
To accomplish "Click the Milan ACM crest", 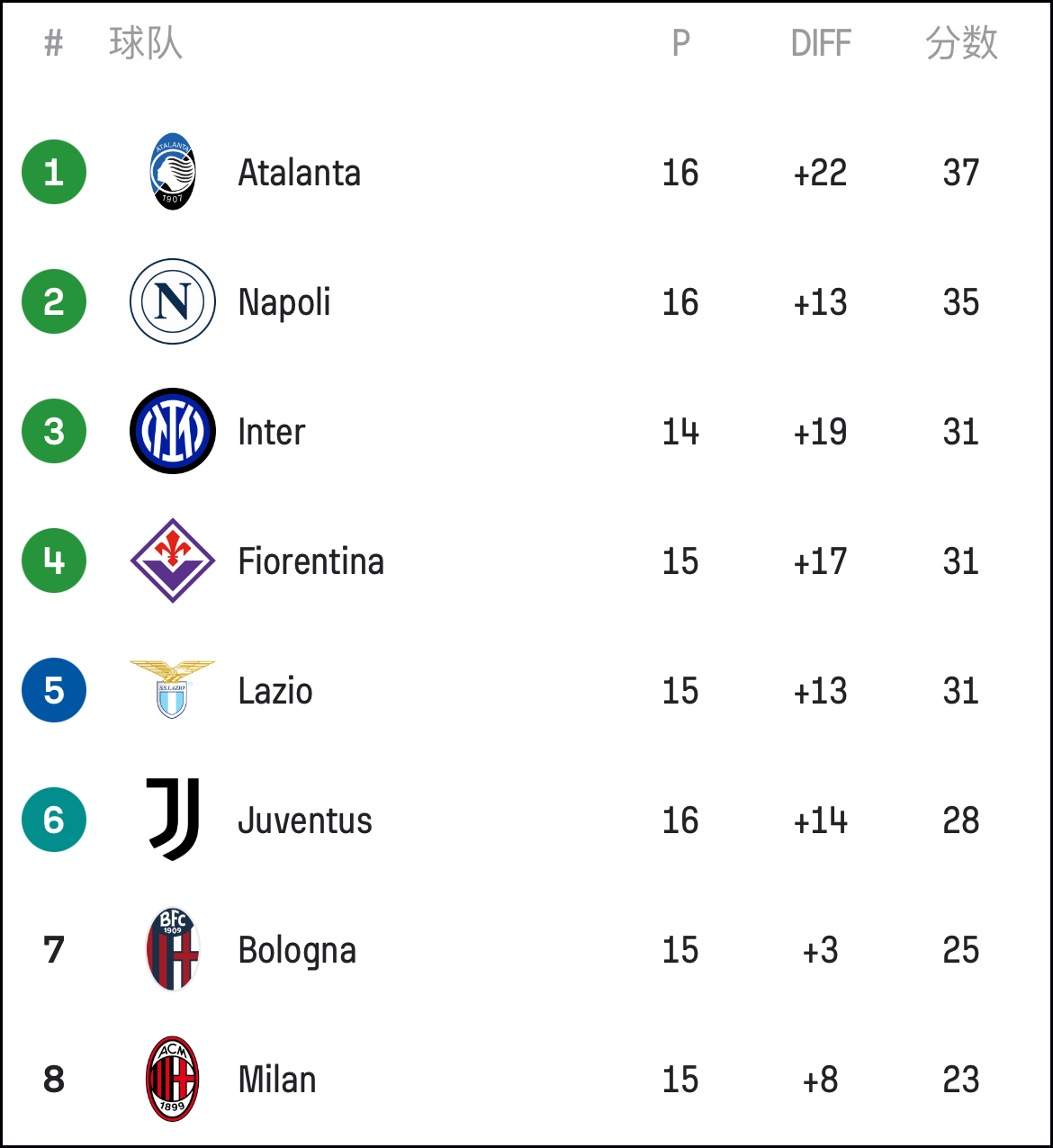I will 173,1079.
